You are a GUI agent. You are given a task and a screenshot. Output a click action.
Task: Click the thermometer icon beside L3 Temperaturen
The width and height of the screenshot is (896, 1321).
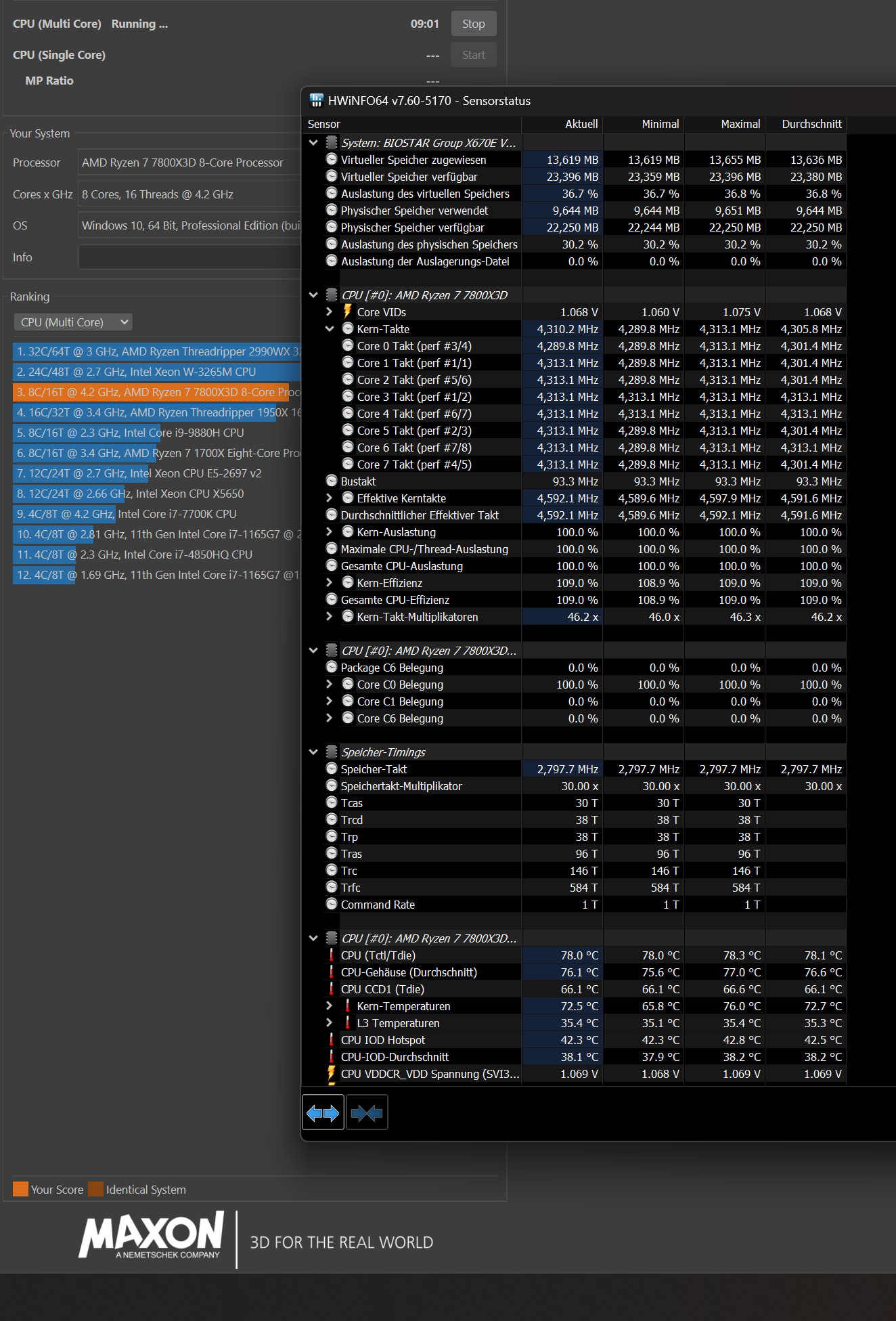(348, 1022)
